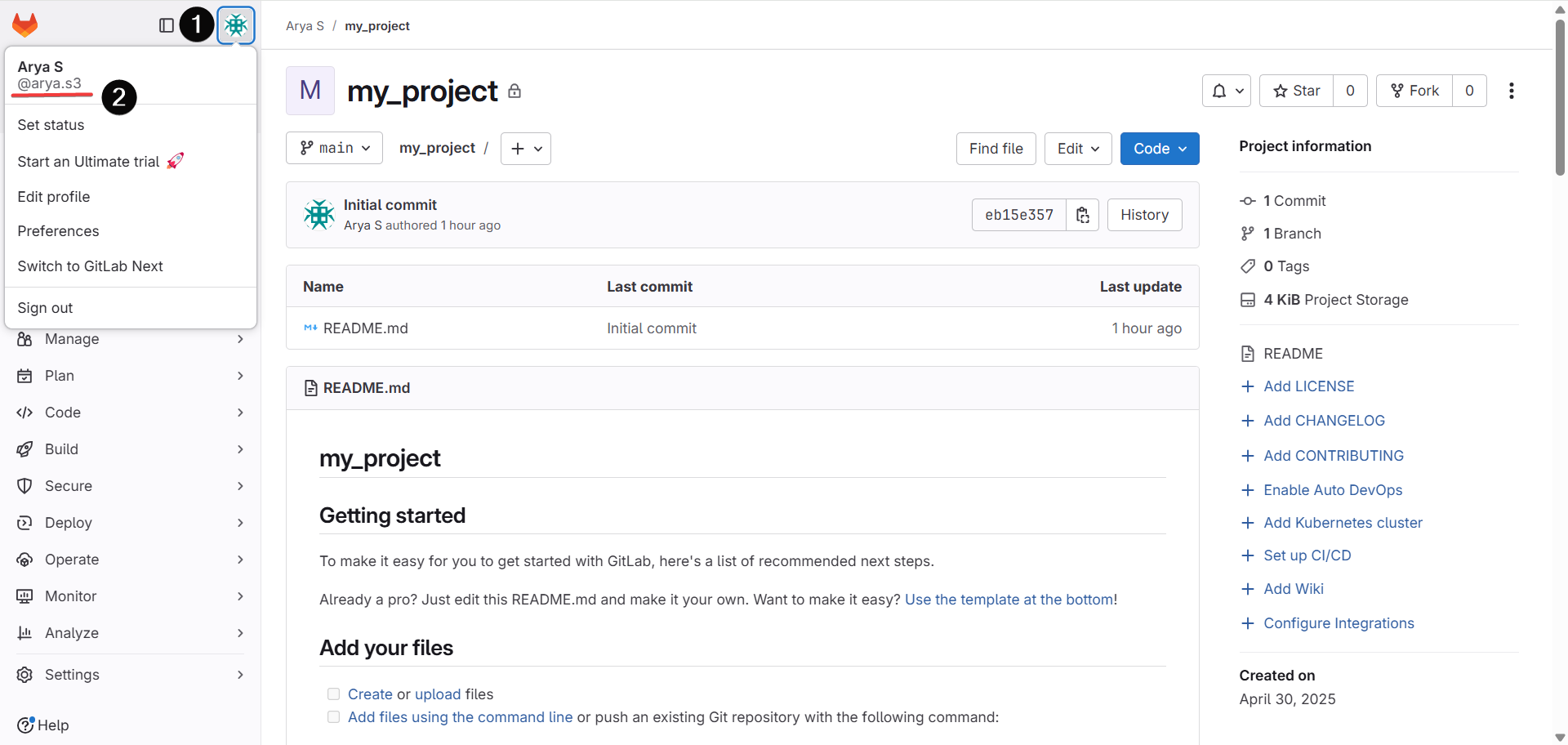1568x745 pixels.
Task: Open the main branch dropdown
Action: click(x=334, y=148)
